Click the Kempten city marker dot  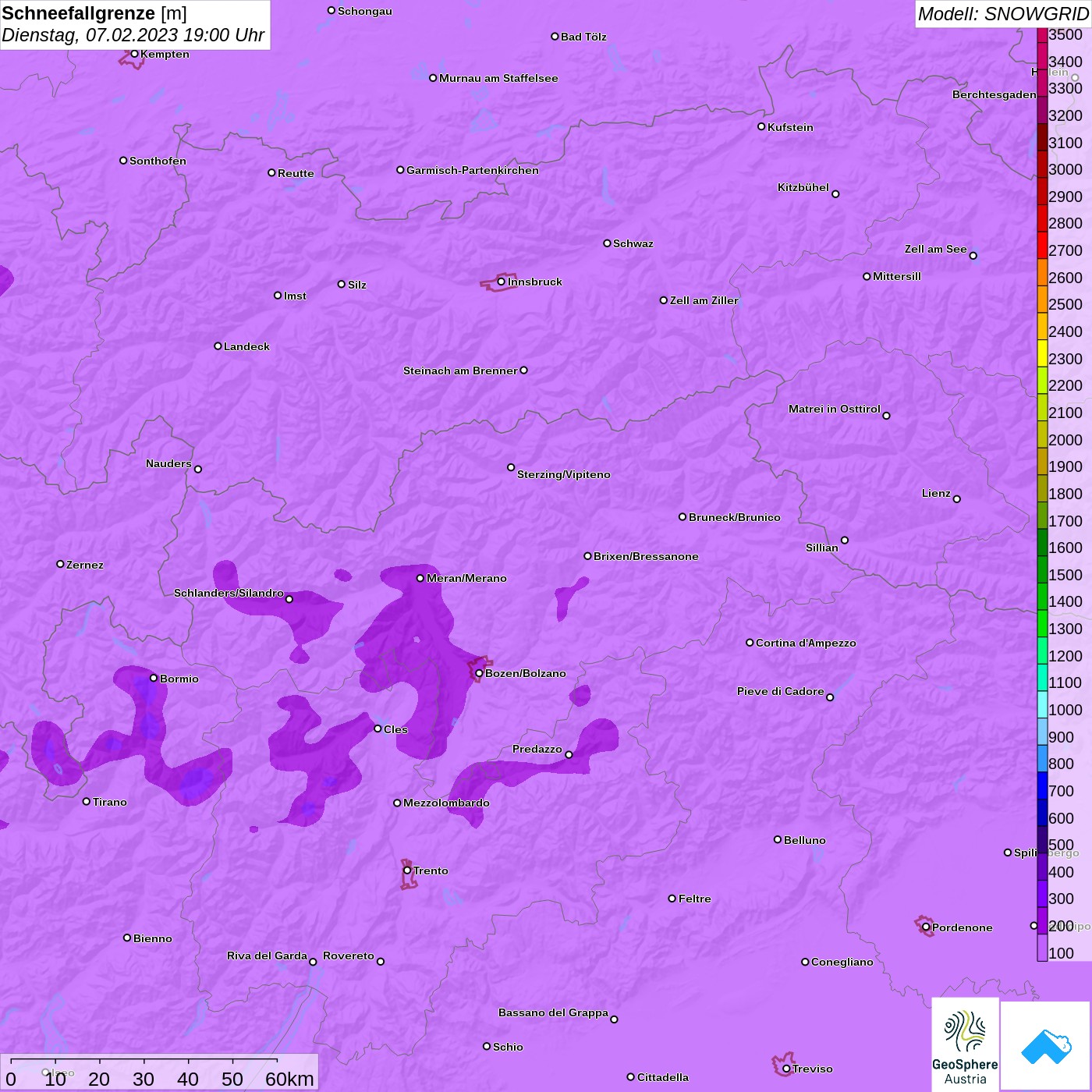[x=134, y=54]
